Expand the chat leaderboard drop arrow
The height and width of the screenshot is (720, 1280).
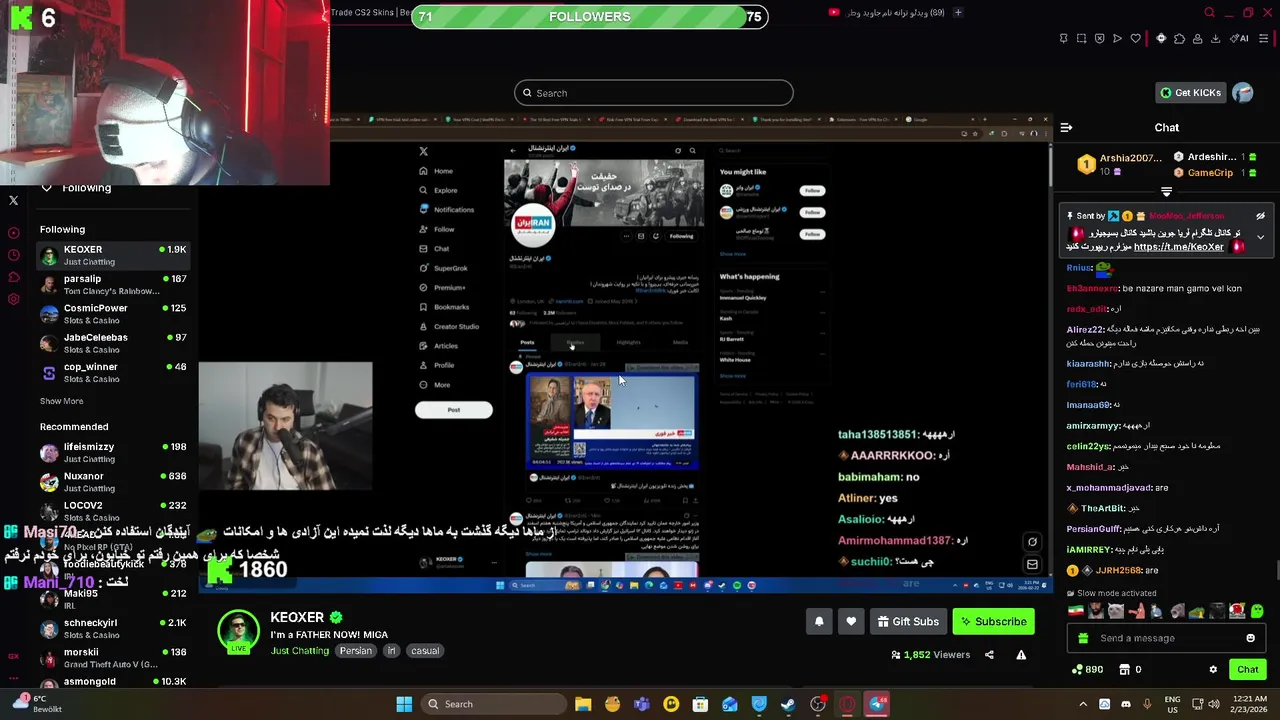coord(1166,192)
